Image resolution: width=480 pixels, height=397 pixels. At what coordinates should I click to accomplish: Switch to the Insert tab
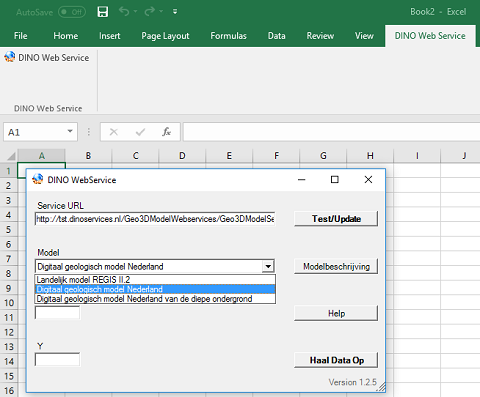(x=109, y=36)
